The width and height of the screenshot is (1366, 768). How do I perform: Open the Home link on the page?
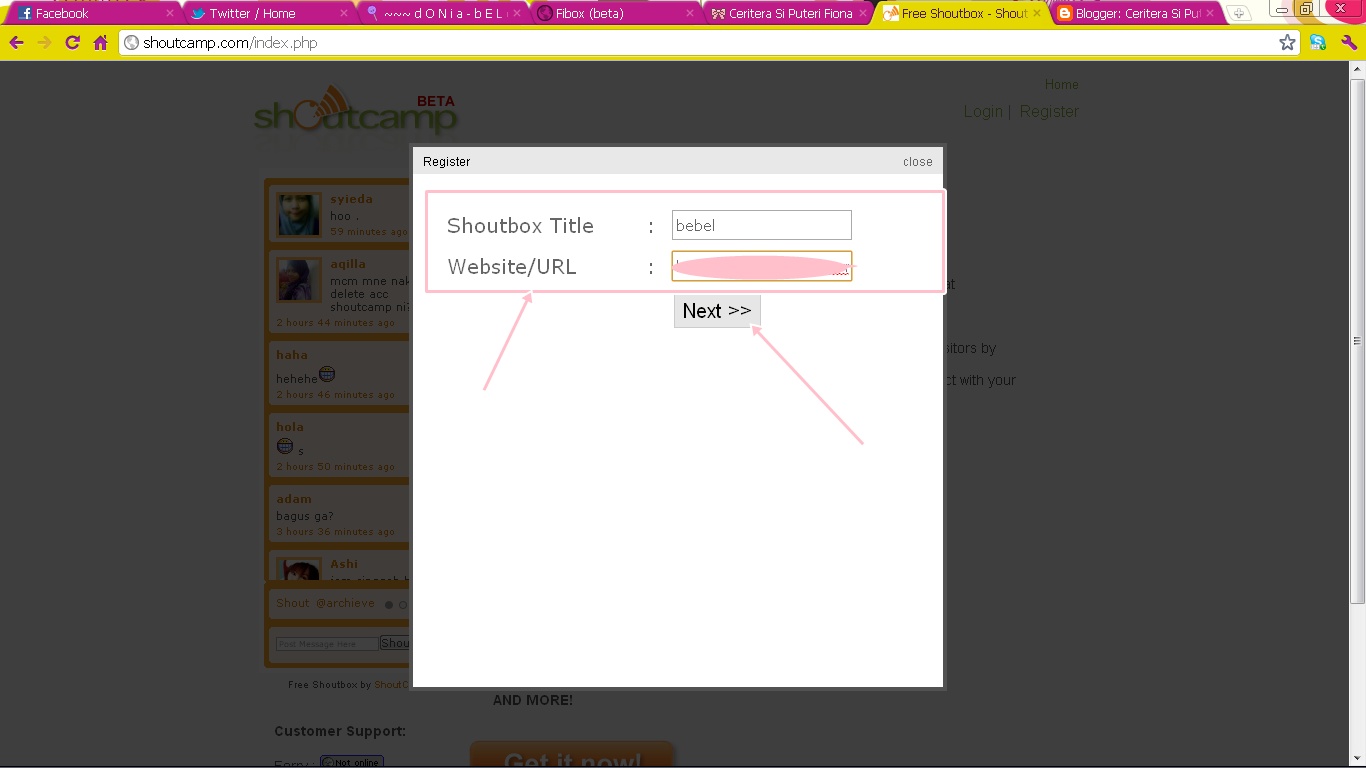pos(1062,85)
